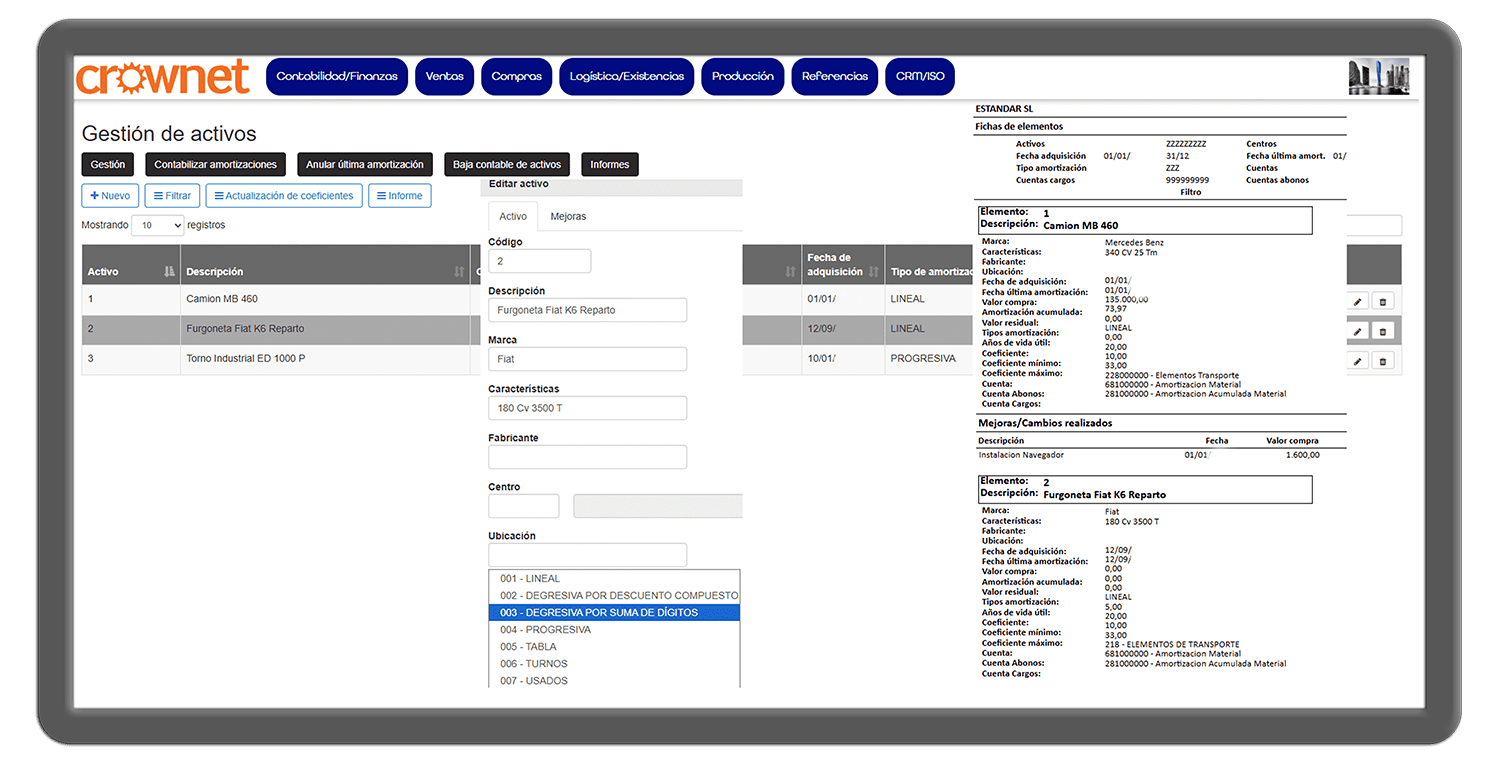Open the Logística/Existencias menu
This screenshot has height=763, width=1500.
[x=627, y=77]
